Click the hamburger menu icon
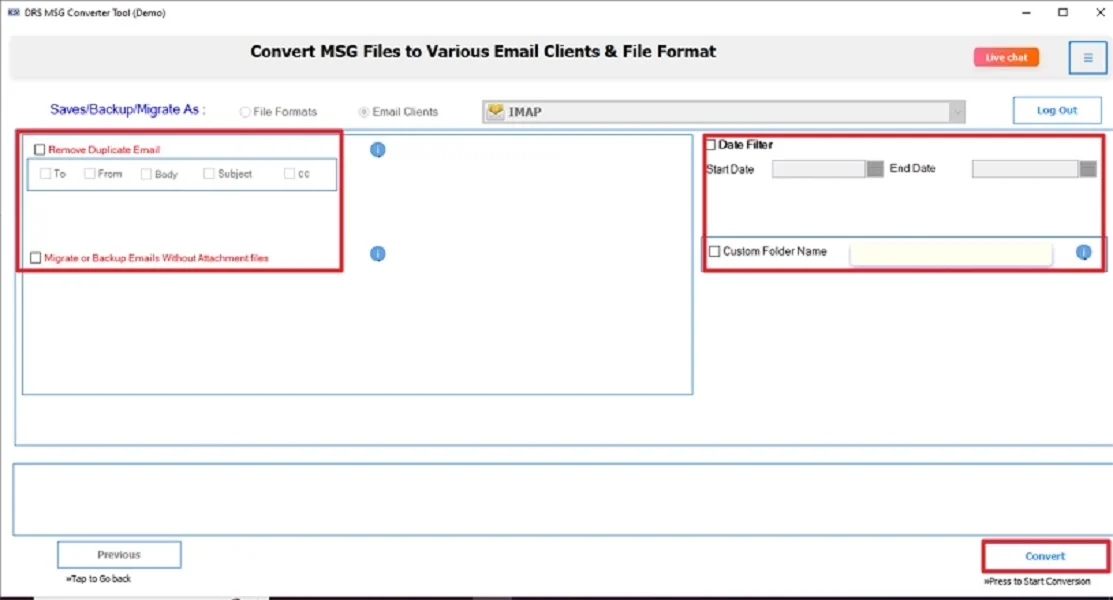Screen dimensions: 1113x600 pyautogui.click(x=1087, y=58)
